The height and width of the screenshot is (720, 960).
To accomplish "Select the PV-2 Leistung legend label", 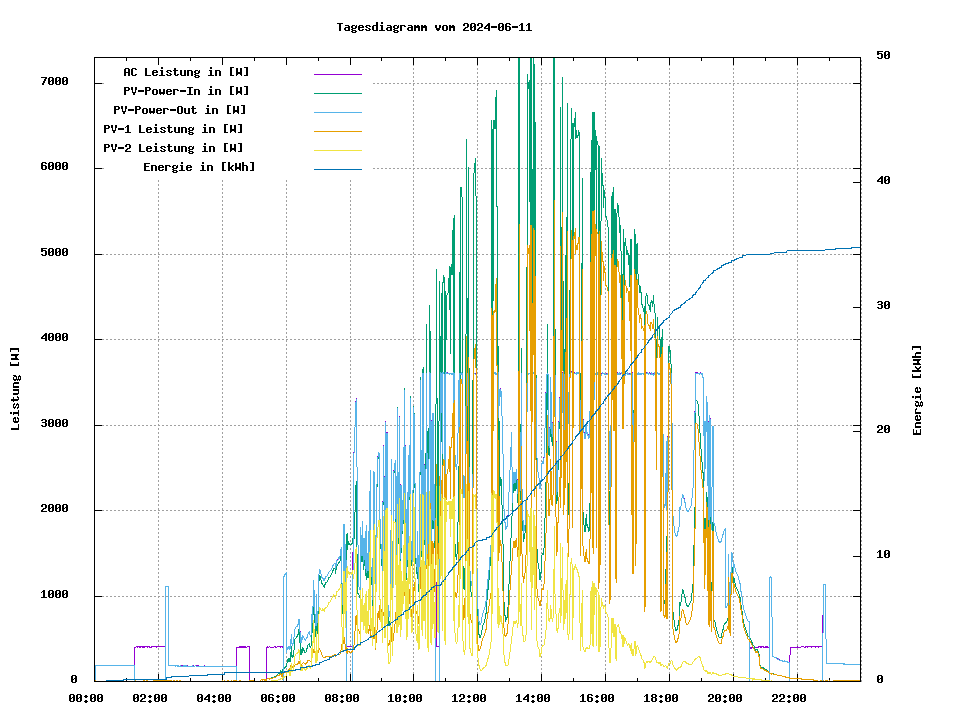I will tap(174, 148).
